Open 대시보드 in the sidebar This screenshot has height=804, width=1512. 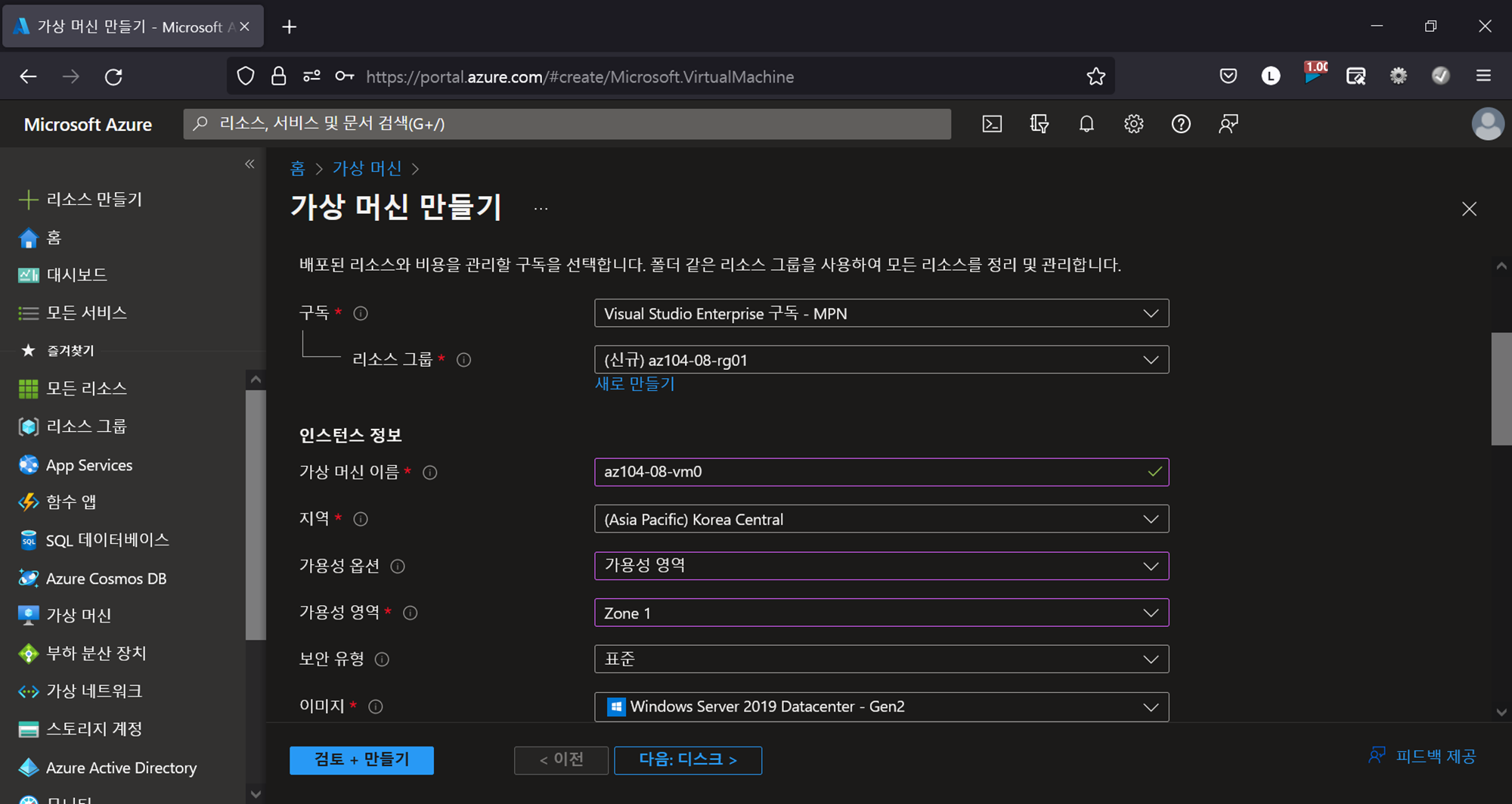[x=62, y=275]
